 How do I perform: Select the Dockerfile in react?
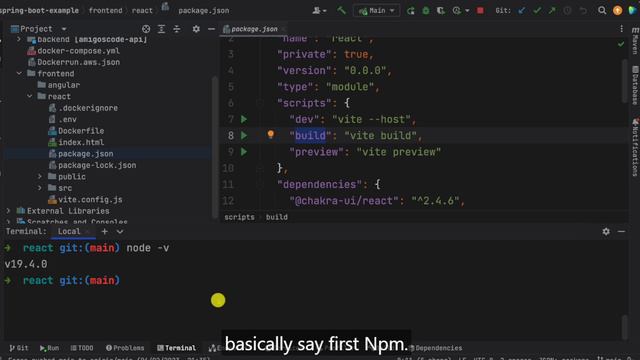click(76, 131)
